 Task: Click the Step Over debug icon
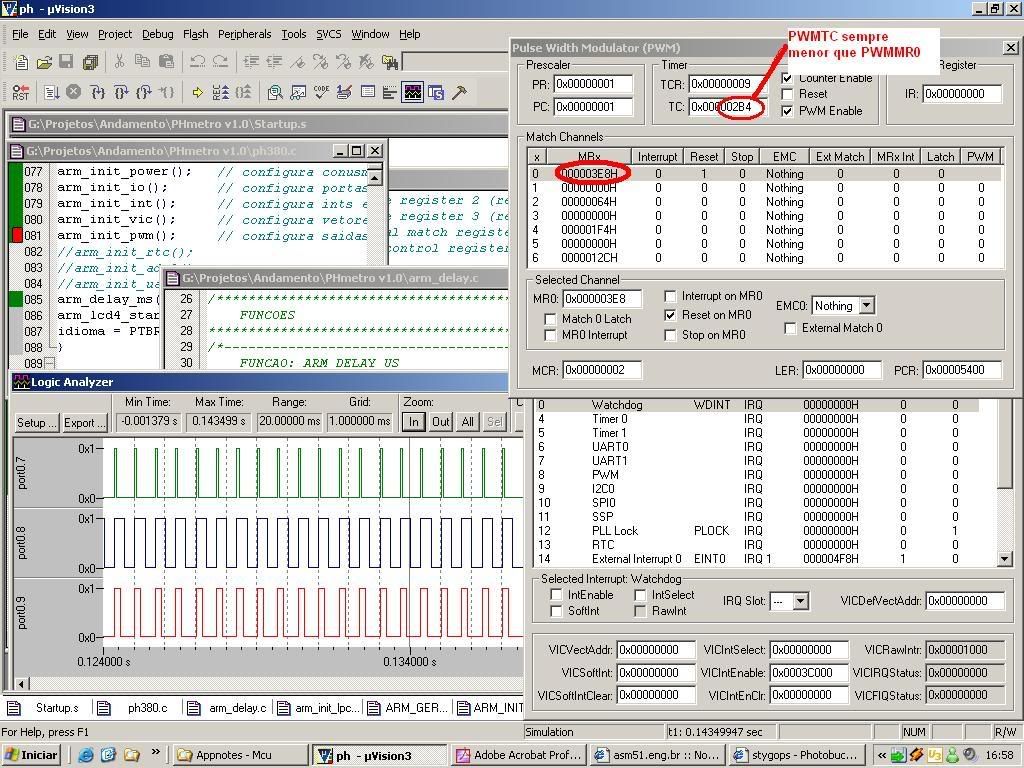pyautogui.click(x=121, y=92)
